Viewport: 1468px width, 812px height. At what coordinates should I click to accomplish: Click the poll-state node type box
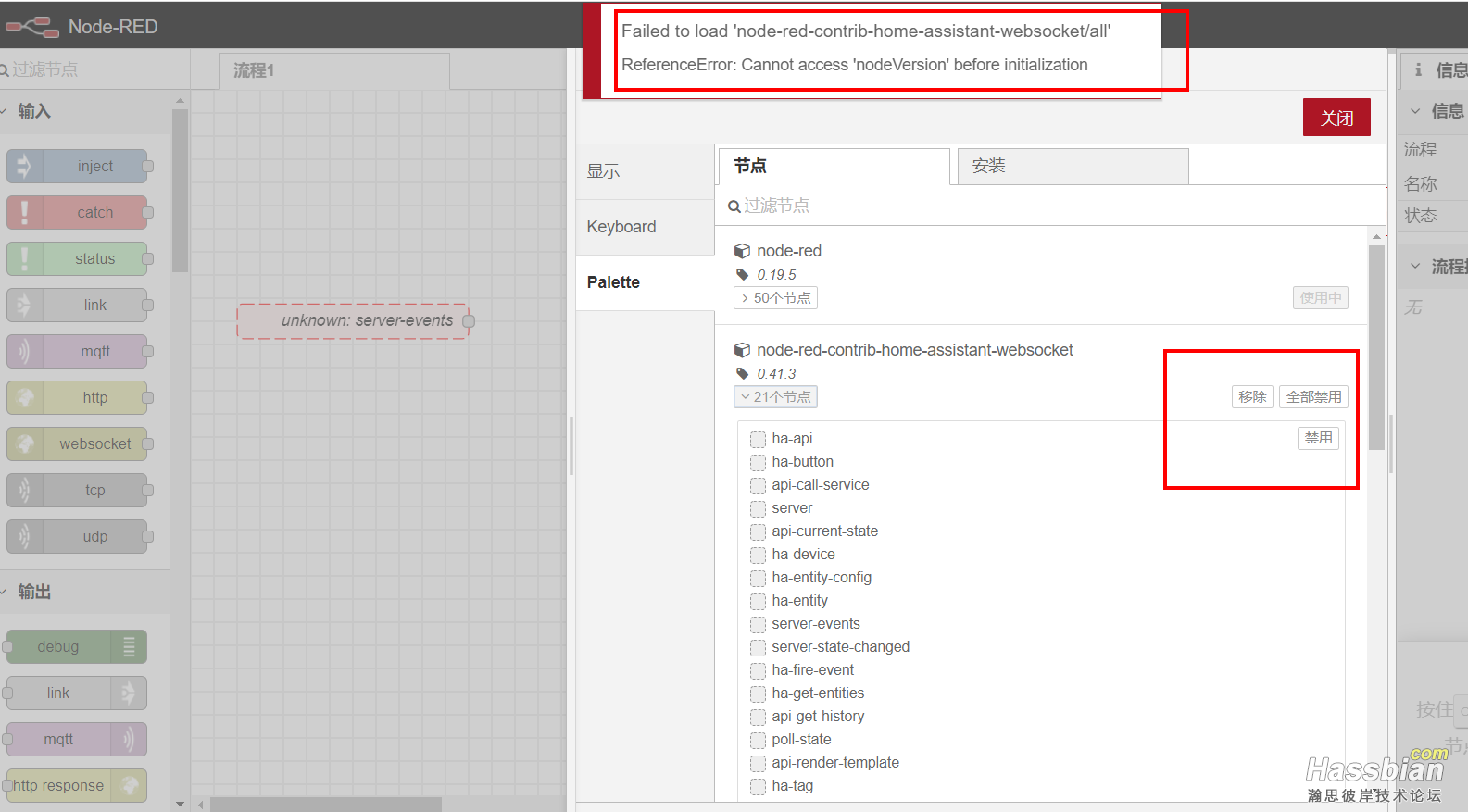click(x=758, y=740)
